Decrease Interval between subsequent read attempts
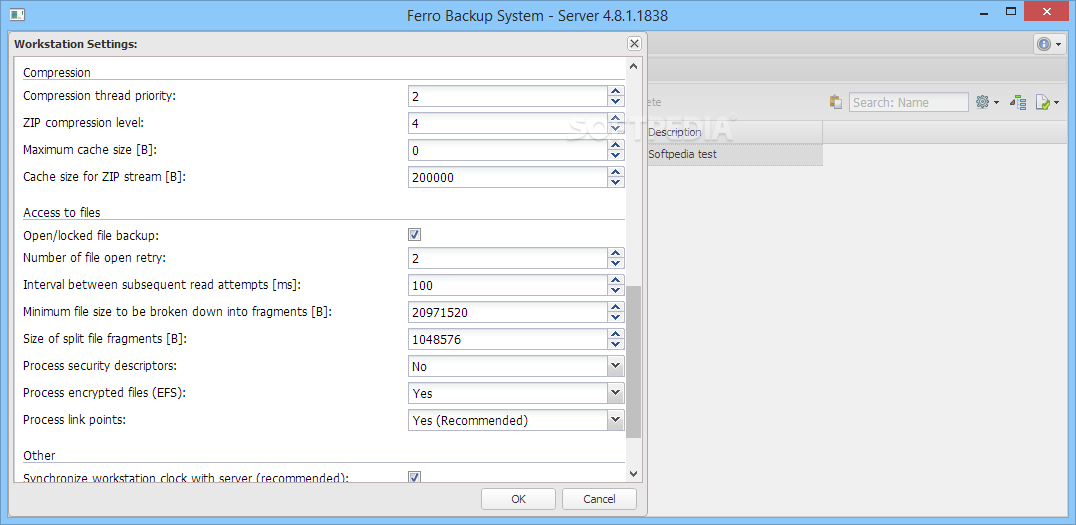Image resolution: width=1076 pixels, height=525 pixels. point(616,290)
